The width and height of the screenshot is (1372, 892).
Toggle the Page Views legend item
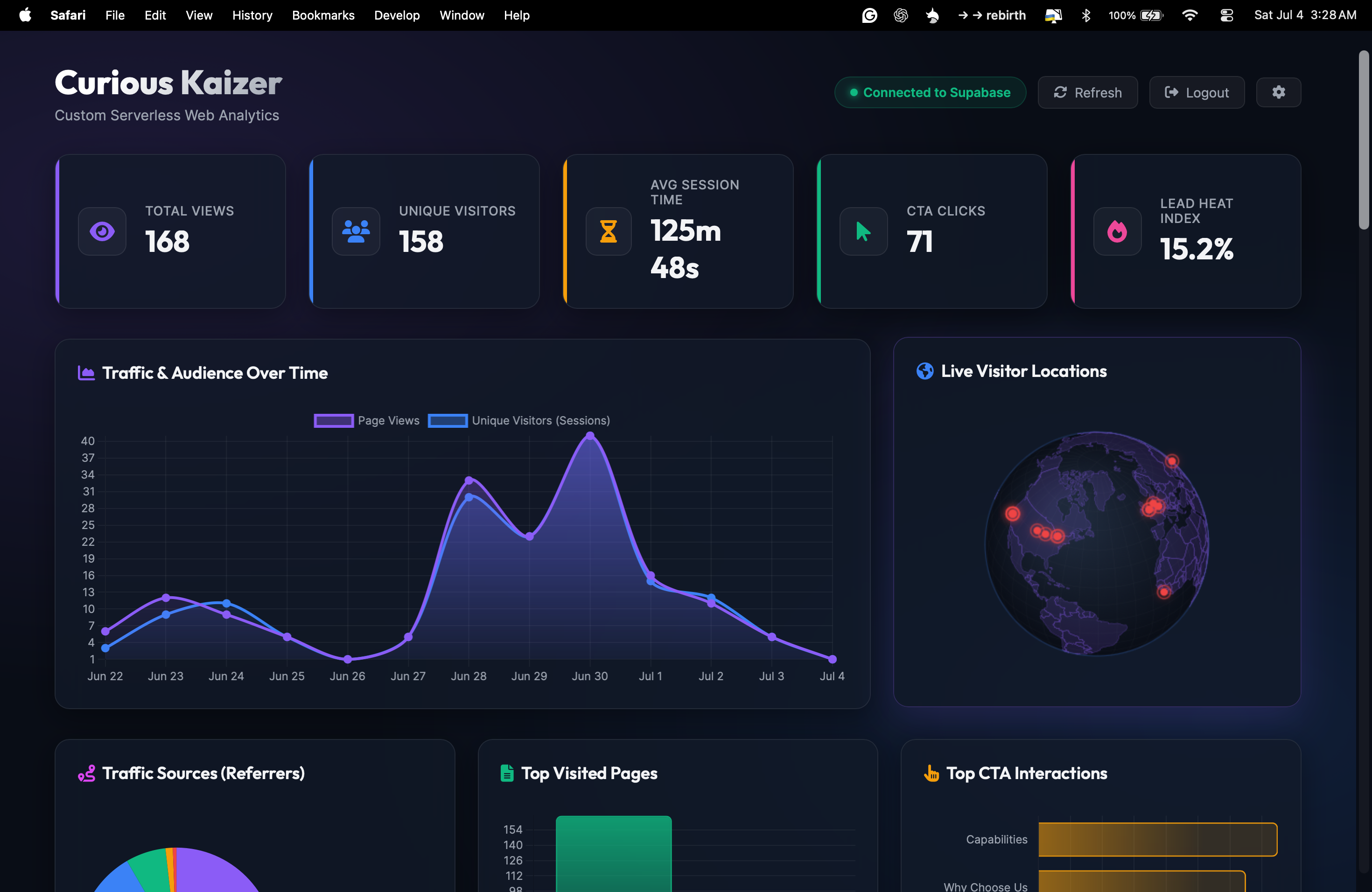pos(367,421)
